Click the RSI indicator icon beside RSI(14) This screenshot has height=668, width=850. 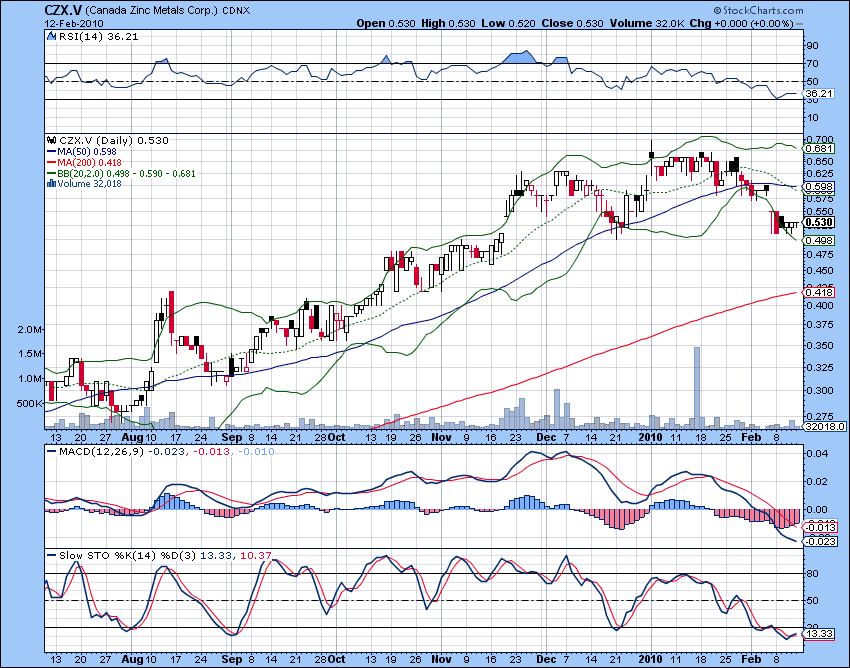click(x=51, y=36)
